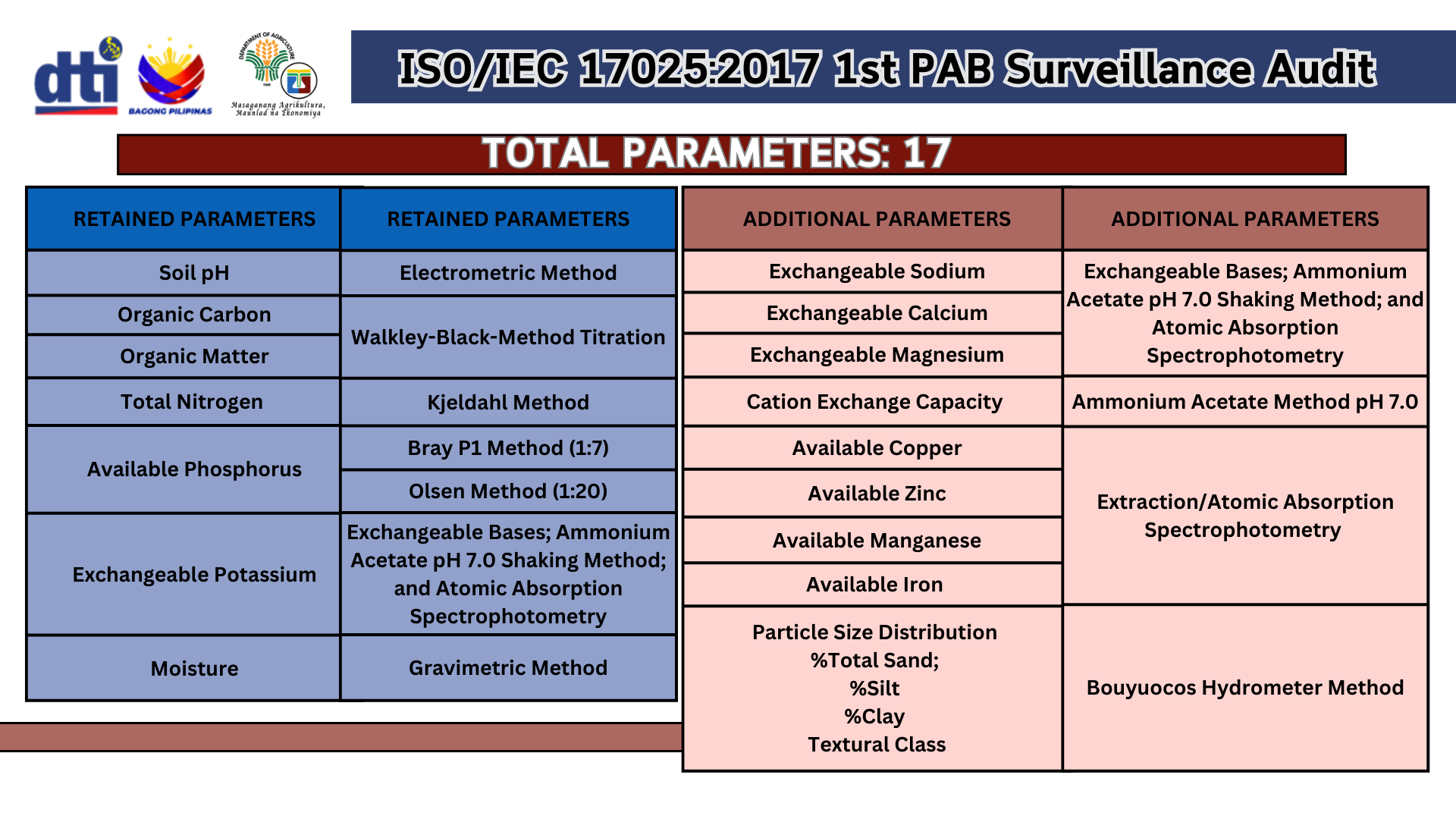Select the Kjeldahl Method cell

point(508,402)
